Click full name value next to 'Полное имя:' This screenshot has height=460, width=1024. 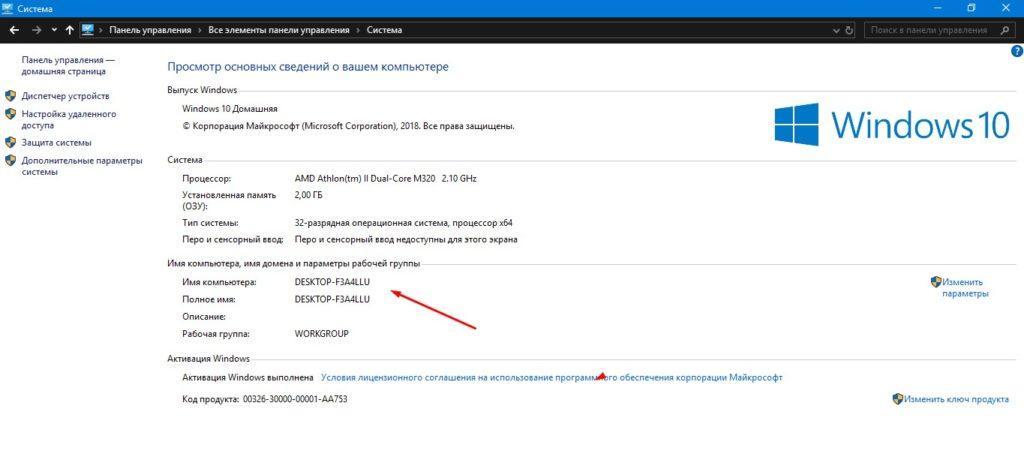point(332,299)
